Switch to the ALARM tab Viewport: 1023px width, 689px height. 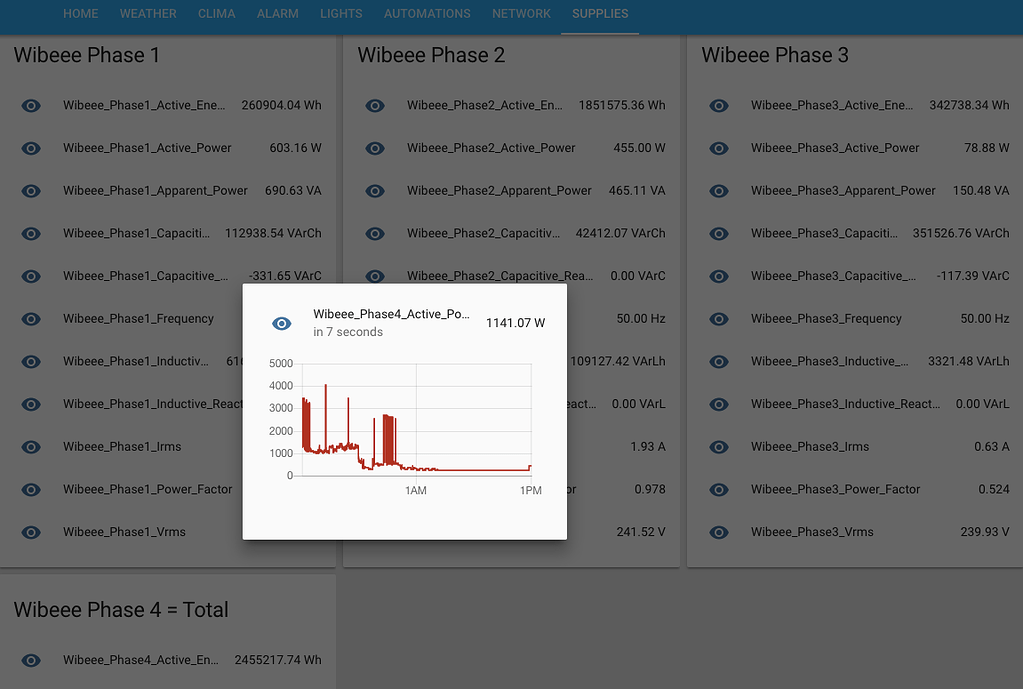[277, 14]
